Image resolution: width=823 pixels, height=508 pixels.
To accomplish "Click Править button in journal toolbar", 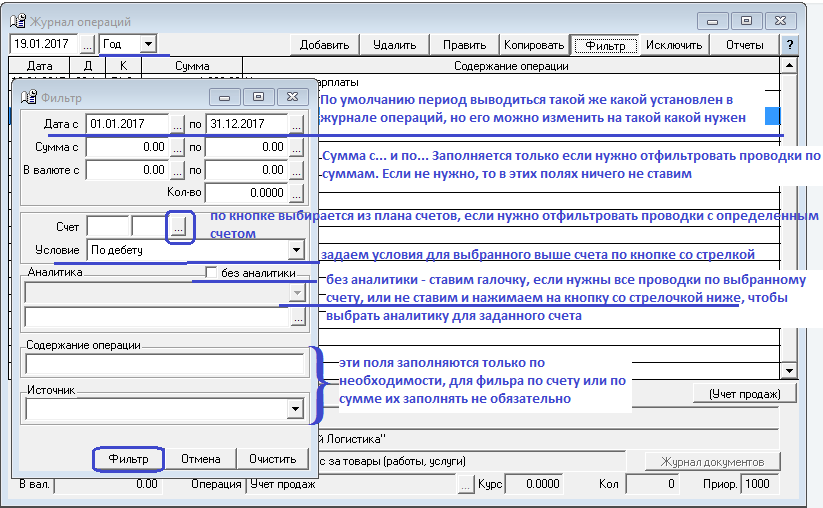I will pyautogui.click(x=465, y=45).
